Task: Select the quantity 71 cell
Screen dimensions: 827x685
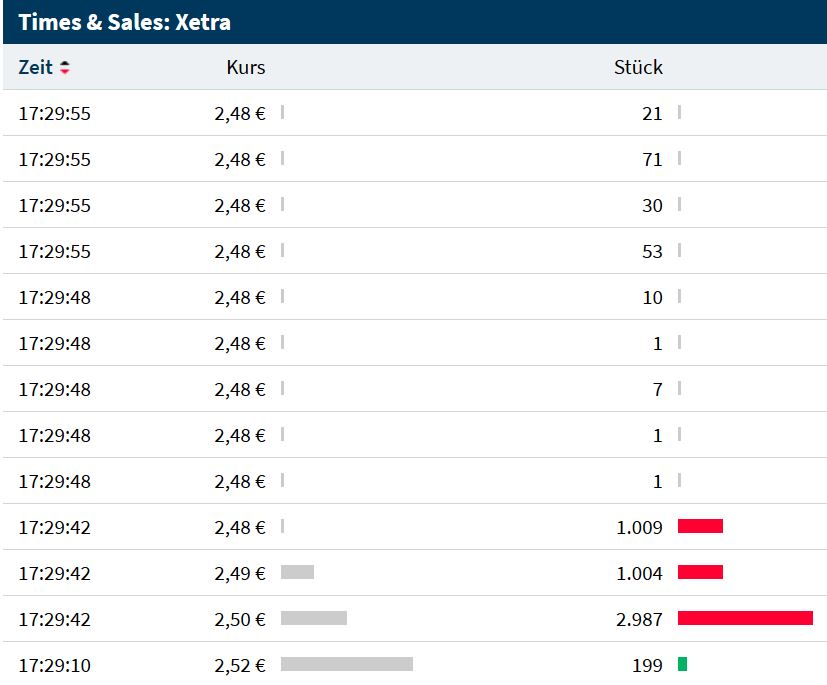Action: click(652, 159)
